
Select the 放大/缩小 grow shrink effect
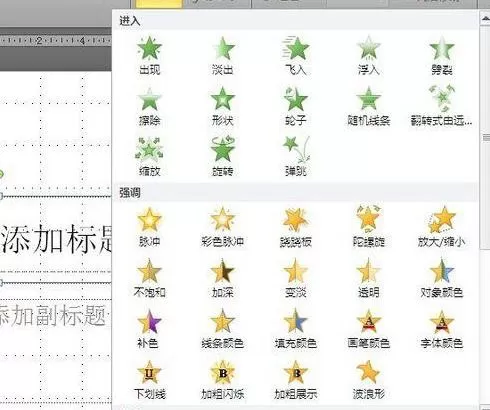point(441,227)
